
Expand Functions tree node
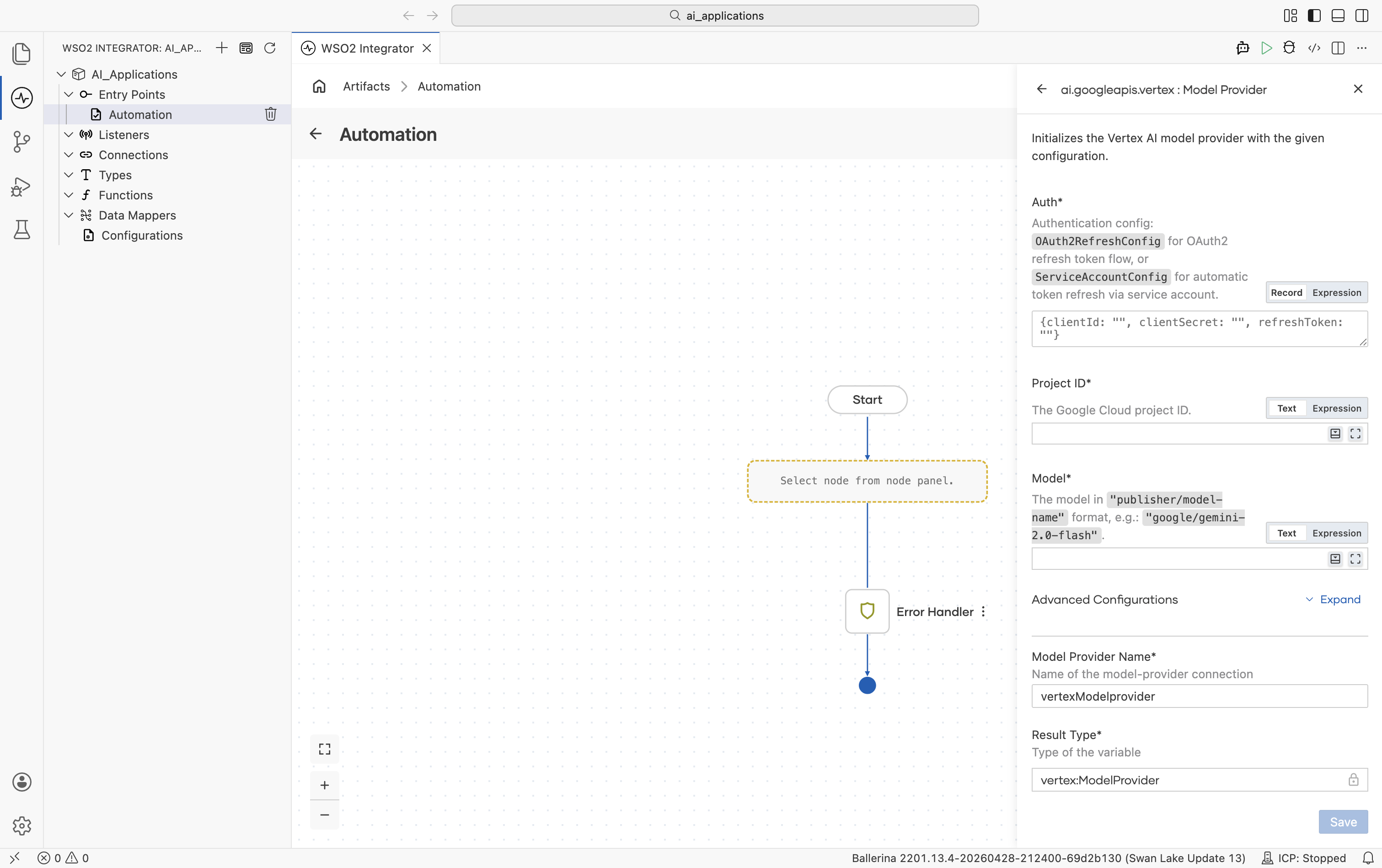click(x=69, y=195)
